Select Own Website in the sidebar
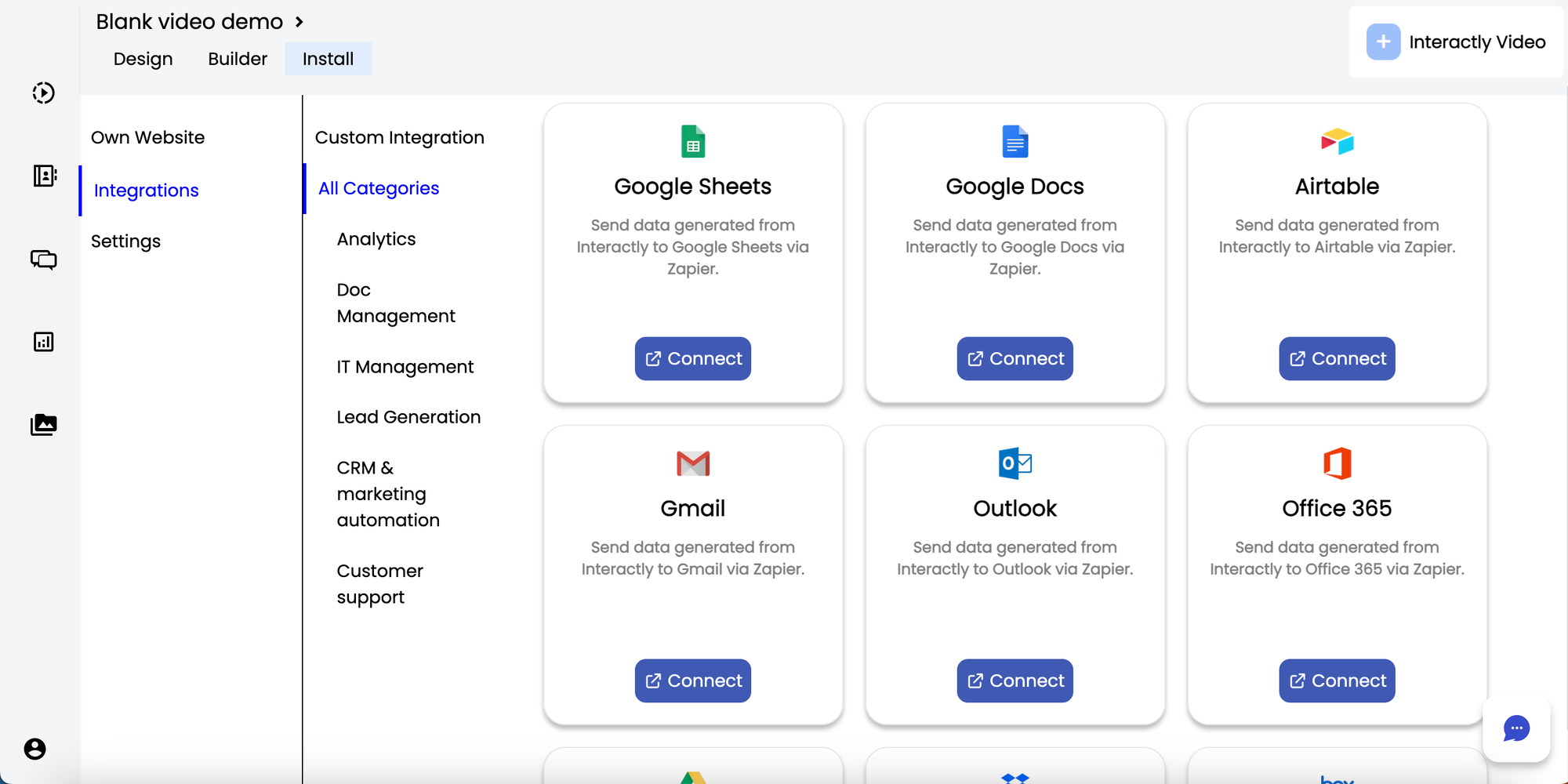Image resolution: width=1568 pixels, height=784 pixels. pyautogui.click(x=148, y=137)
